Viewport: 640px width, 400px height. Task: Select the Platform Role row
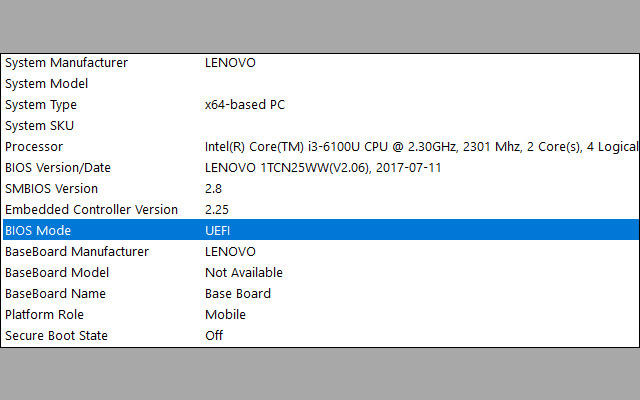(x=321, y=315)
